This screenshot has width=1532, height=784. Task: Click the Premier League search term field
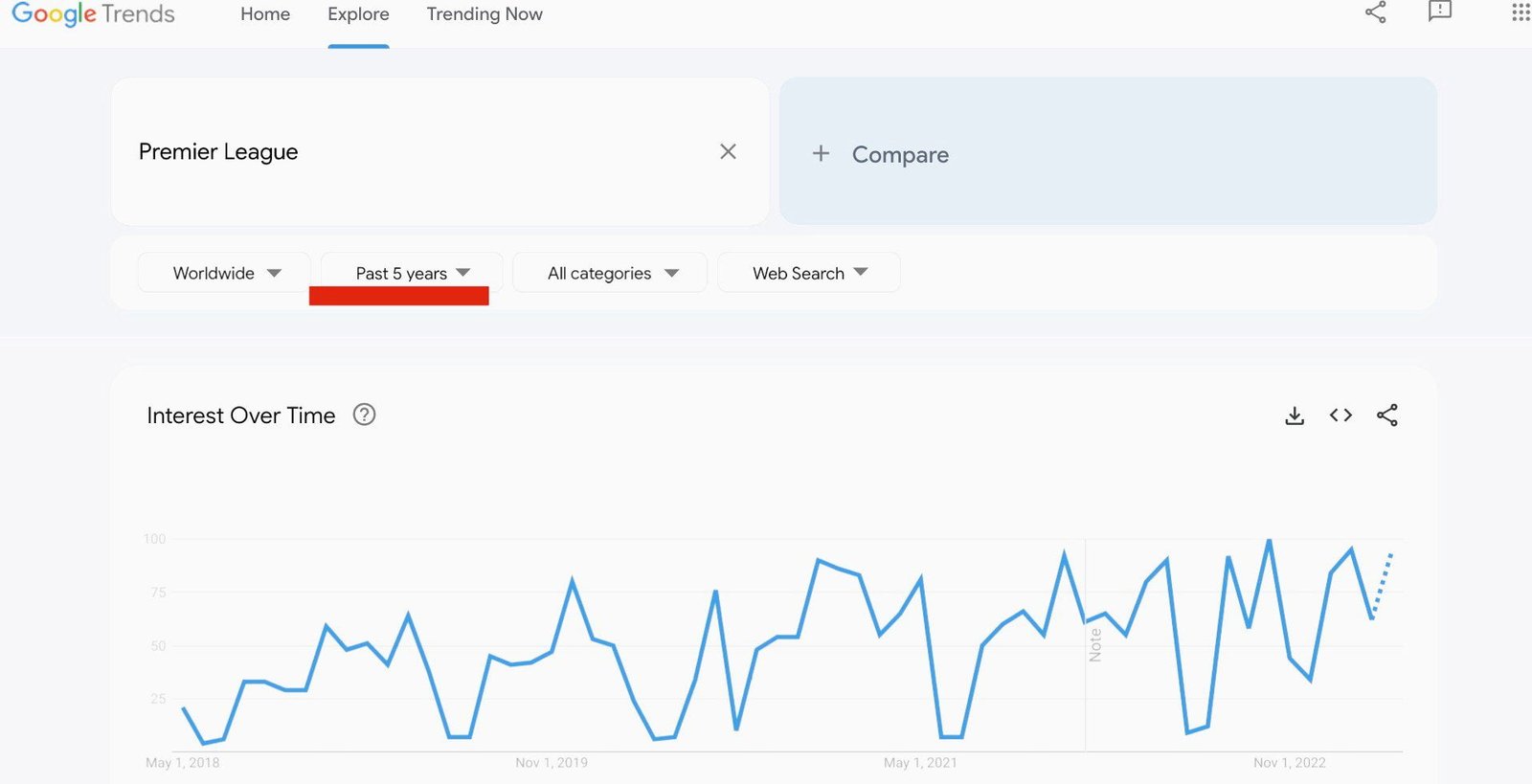[439, 151]
